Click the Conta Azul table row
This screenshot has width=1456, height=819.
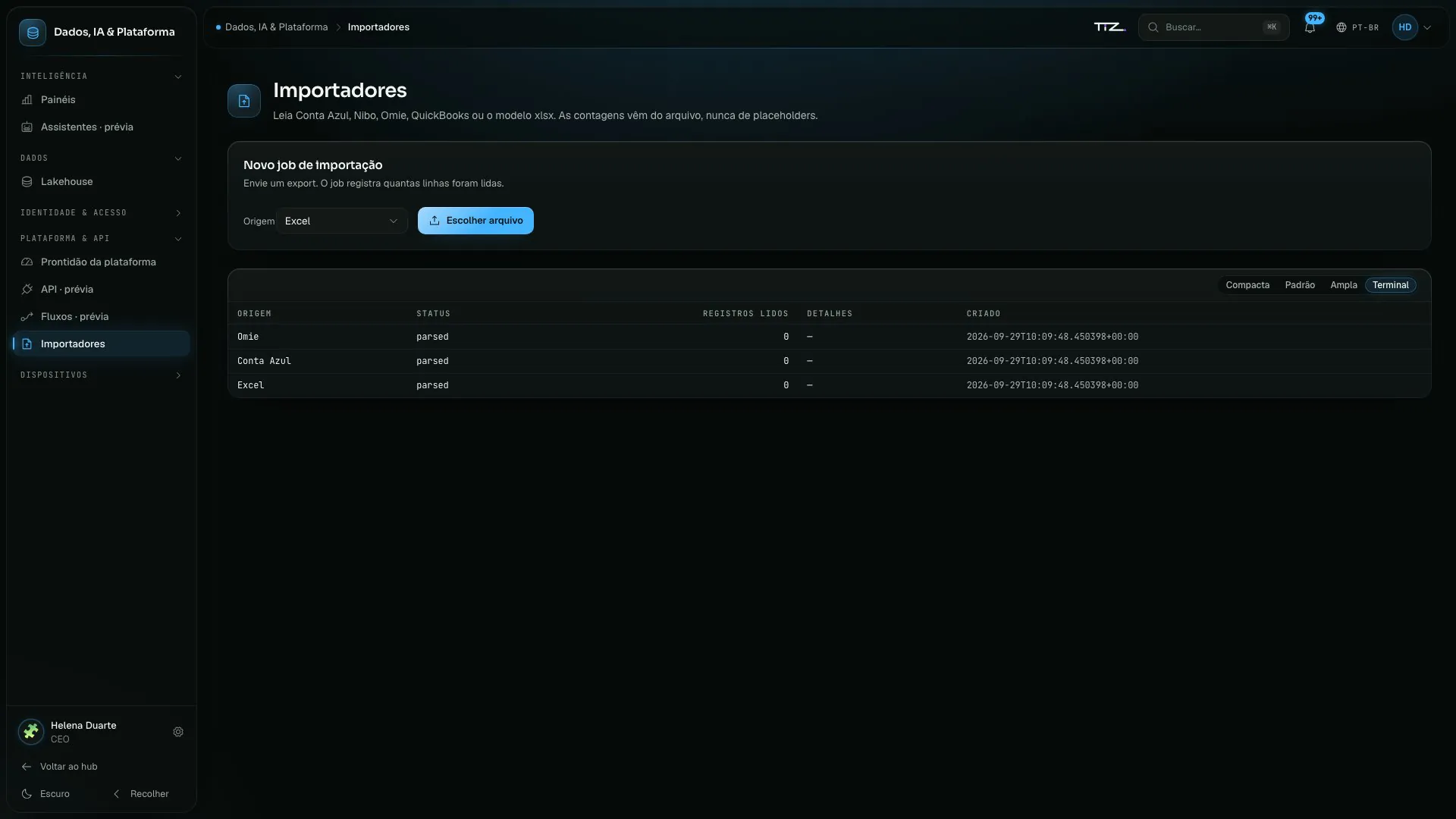click(829, 361)
